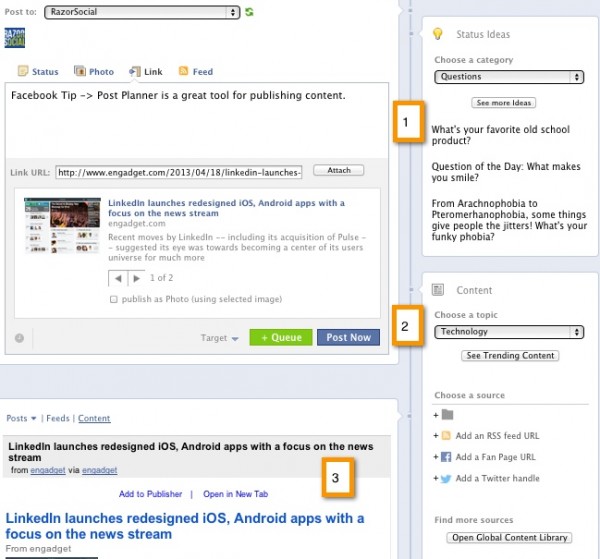600x559 pixels.
Task: Click the gray folder icon under Choose a source
Action: click(x=447, y=414)
